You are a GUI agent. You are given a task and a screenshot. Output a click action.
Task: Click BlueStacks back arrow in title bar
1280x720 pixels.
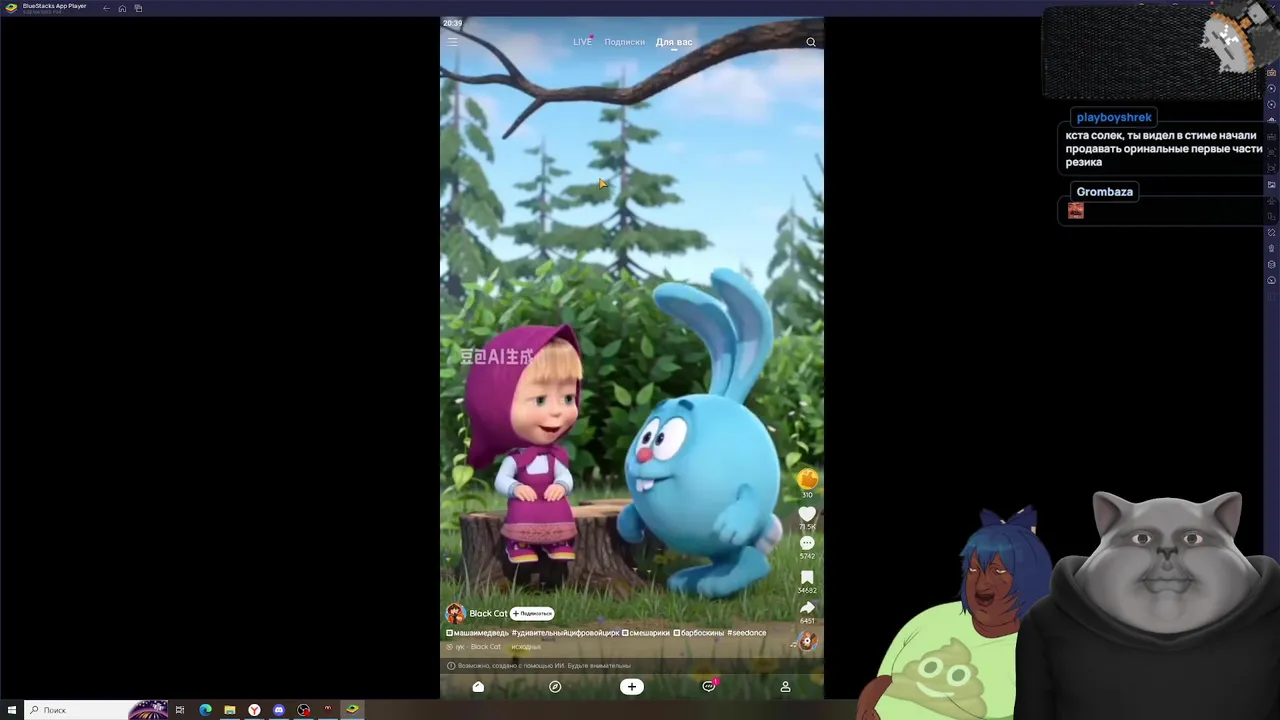click(106, 8)
